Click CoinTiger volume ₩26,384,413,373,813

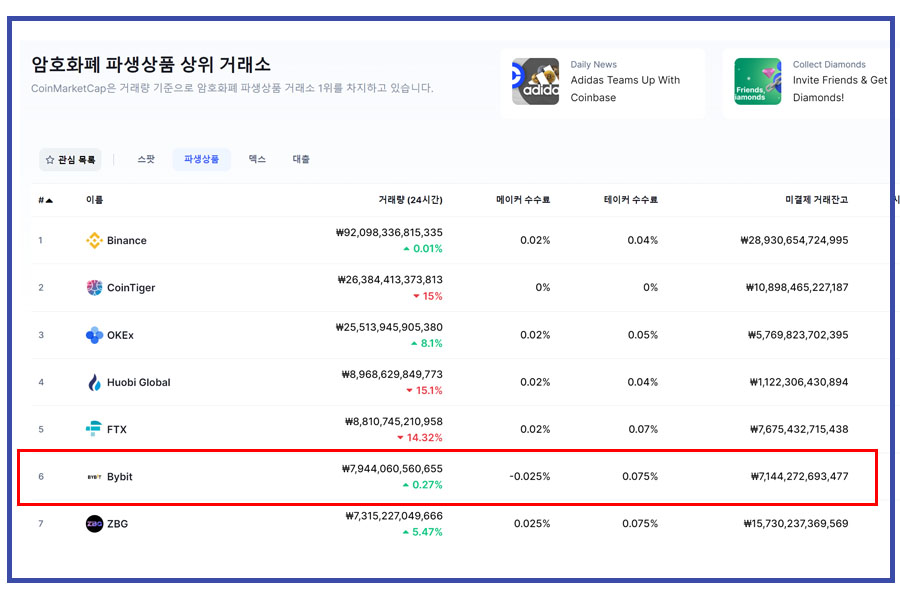coord(390,280)
